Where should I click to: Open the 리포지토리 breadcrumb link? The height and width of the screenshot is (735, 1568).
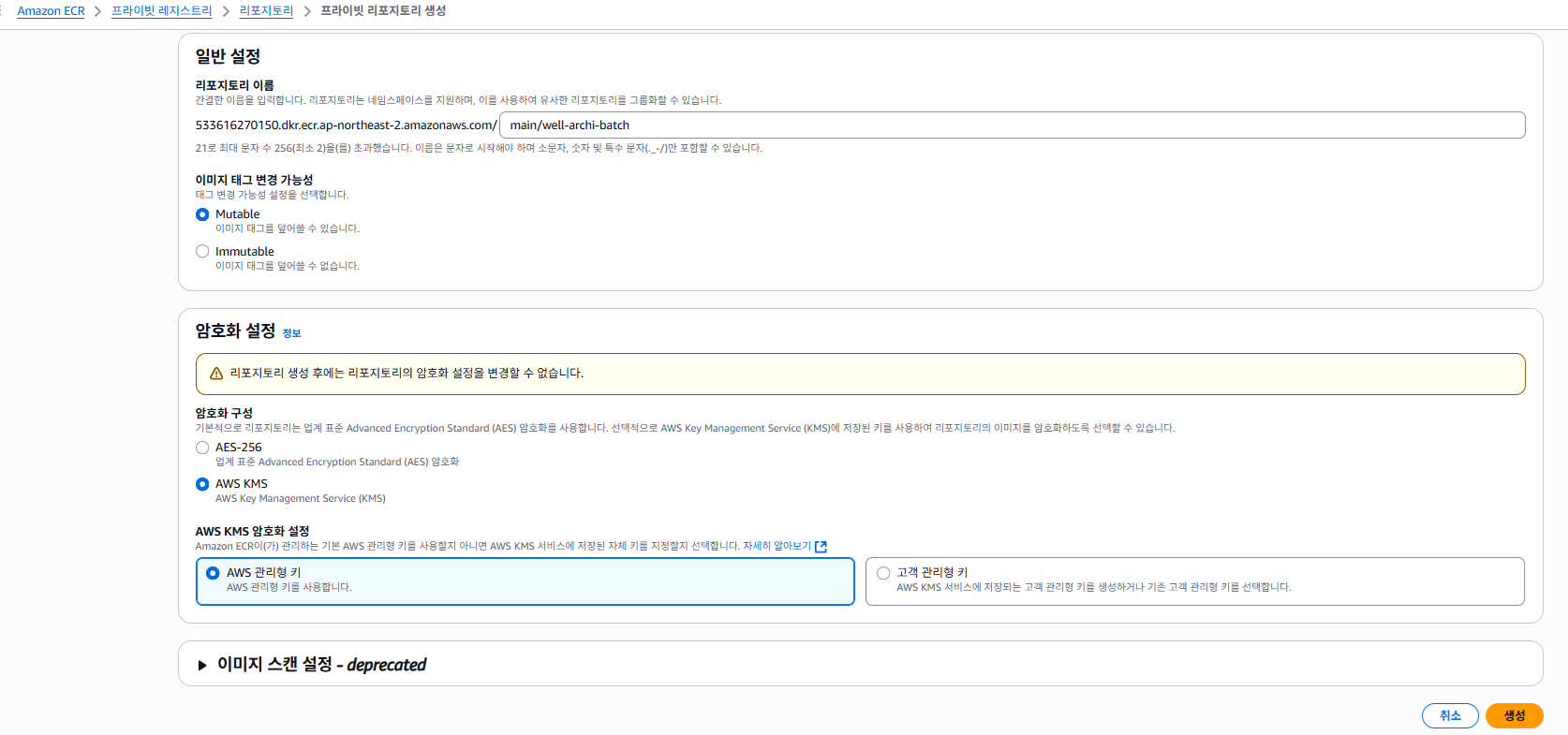click(266, 11)
